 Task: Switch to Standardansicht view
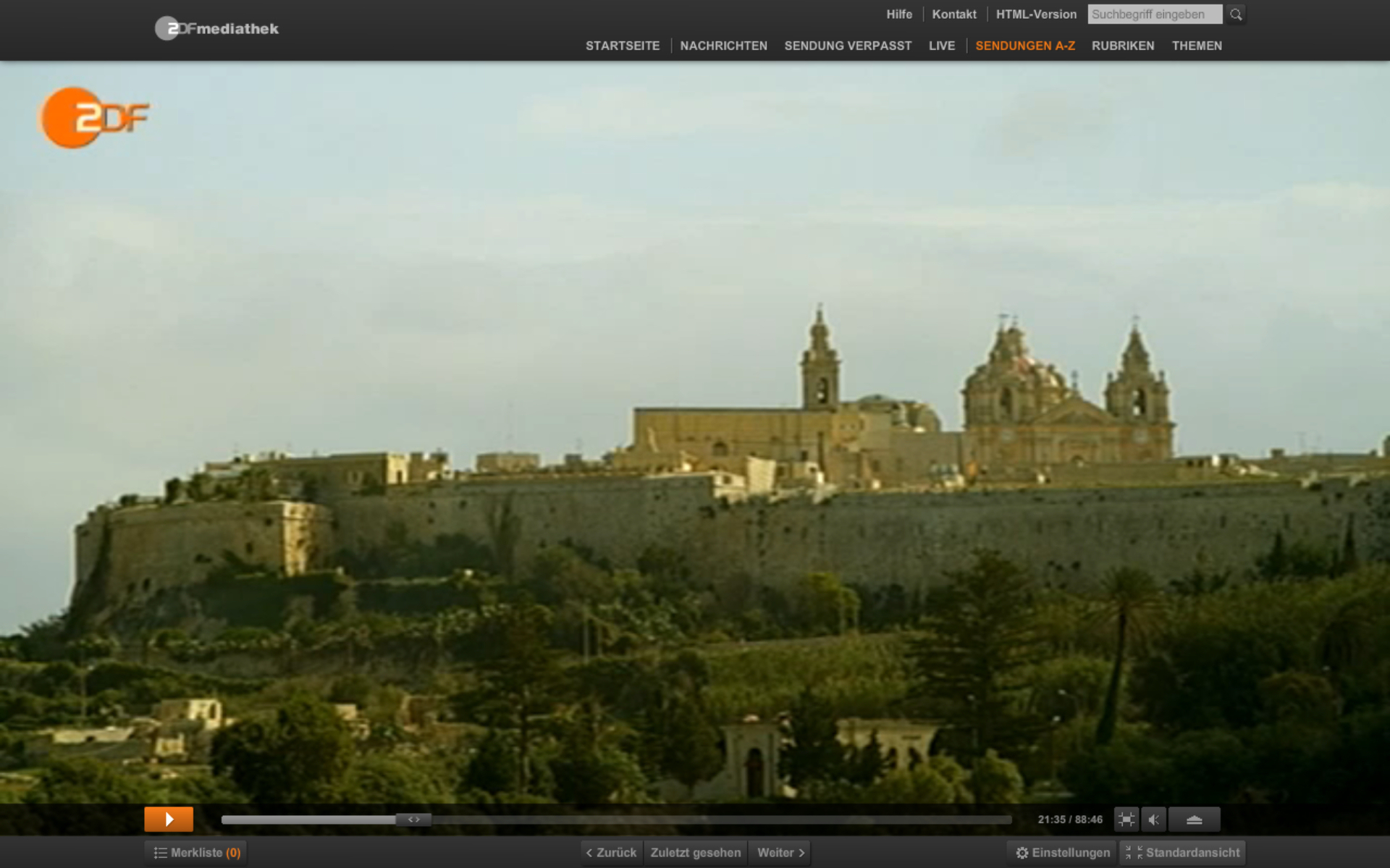pyautogui.click(x=1183, y=853)
